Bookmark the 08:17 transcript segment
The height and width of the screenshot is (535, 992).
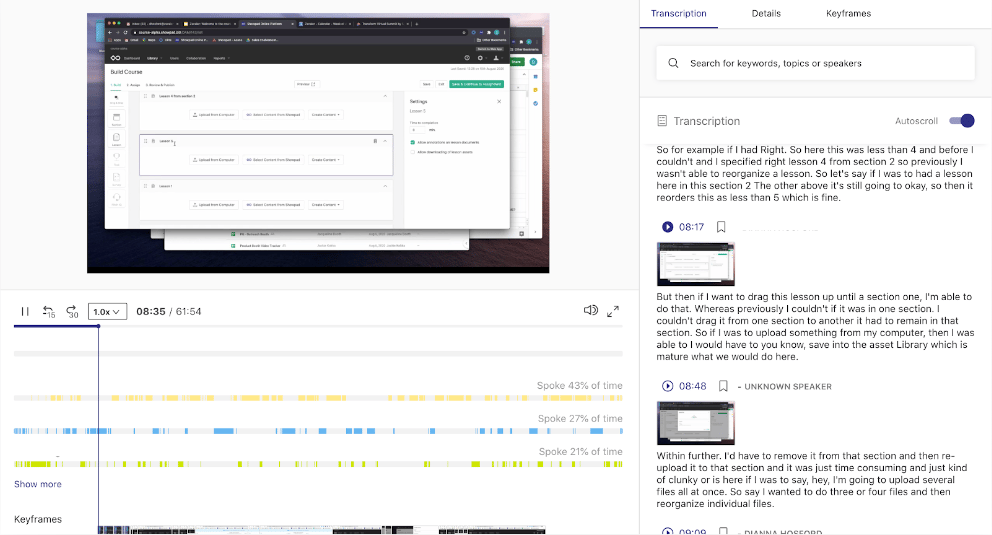click(720, 227)
